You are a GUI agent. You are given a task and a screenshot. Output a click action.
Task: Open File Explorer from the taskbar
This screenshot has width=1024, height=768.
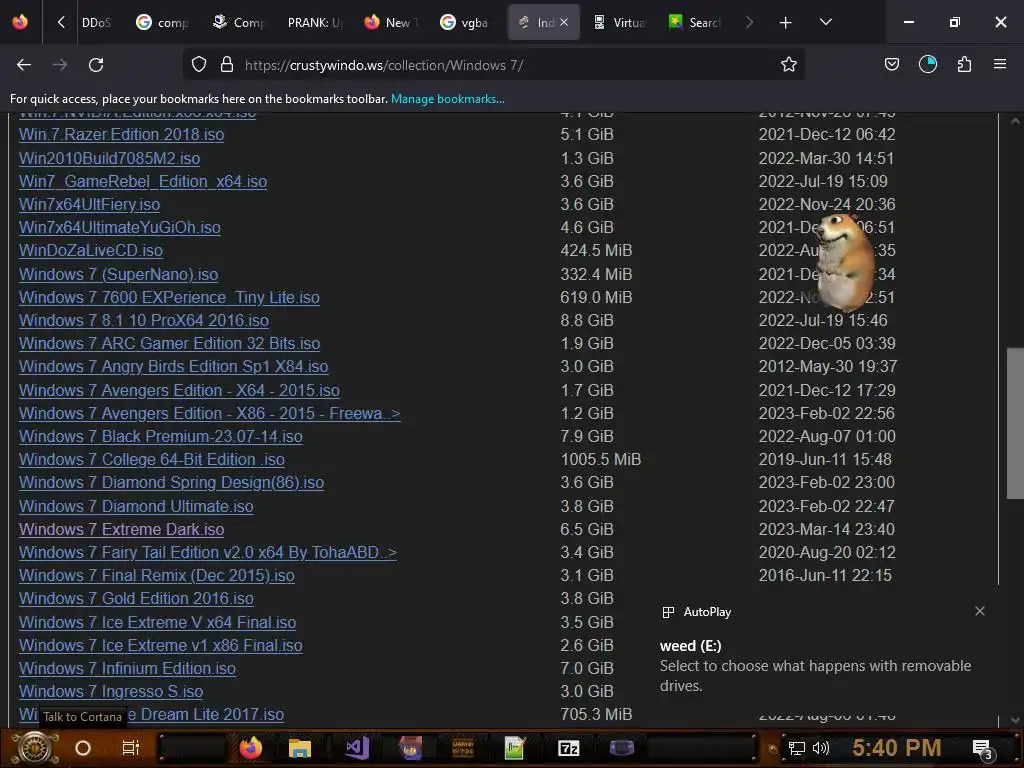pyautogui.click(x=300, y=748)
